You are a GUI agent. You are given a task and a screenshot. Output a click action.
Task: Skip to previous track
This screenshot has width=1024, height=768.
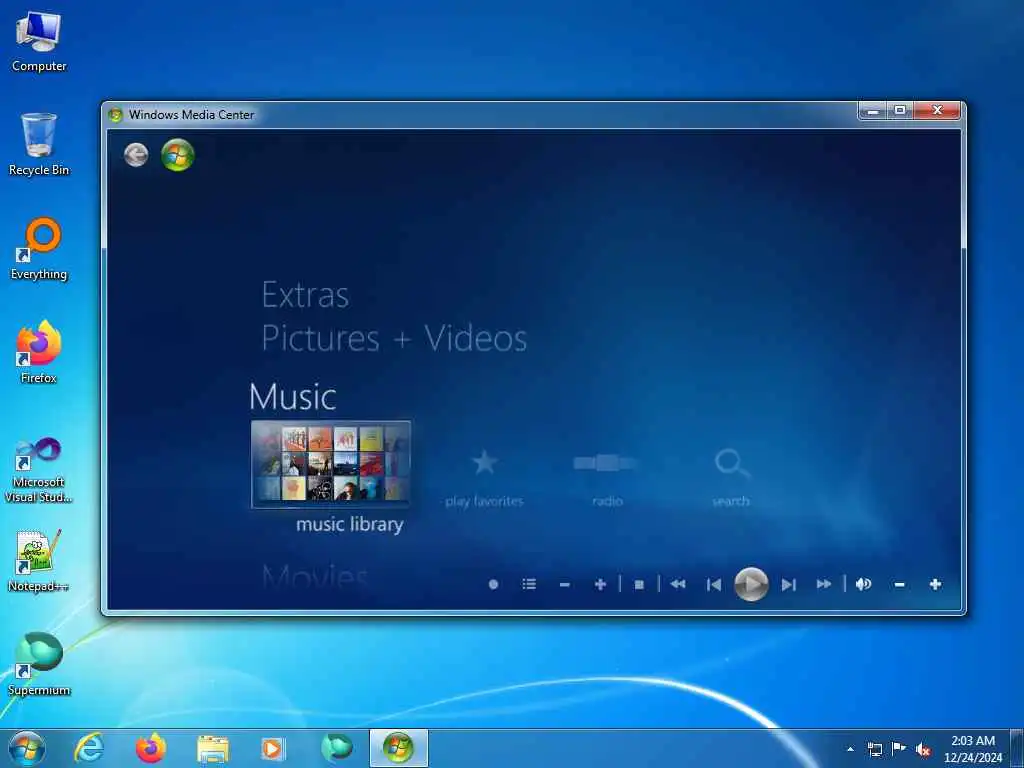[x=714, y=584]
